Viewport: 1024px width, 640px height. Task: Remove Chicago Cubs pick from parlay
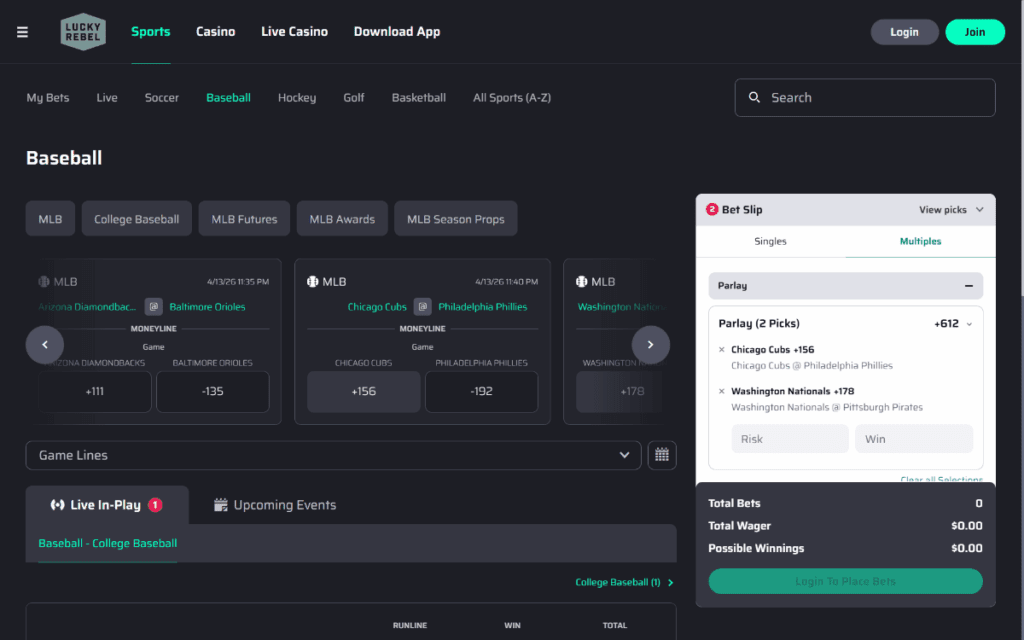pyautogui.click(x=722, y=349)
